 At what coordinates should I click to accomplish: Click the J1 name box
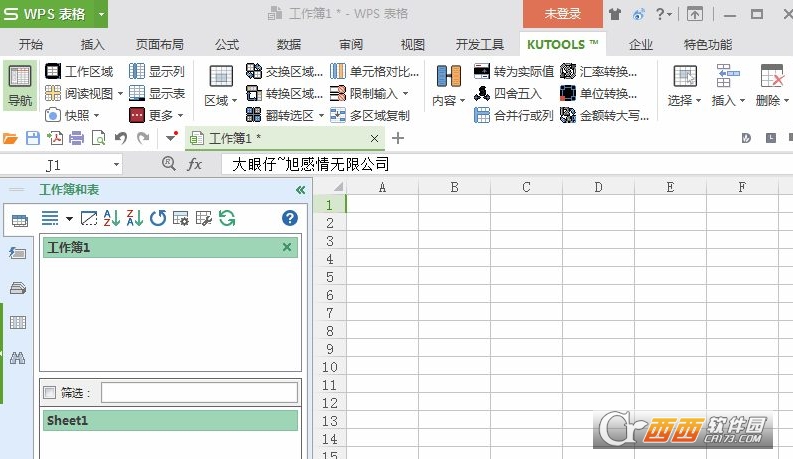53,165
